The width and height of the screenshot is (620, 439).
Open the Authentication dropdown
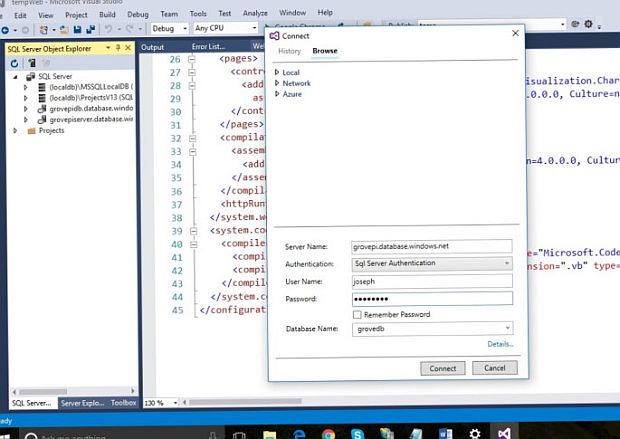pyautogui.click(x=507, y=263)
